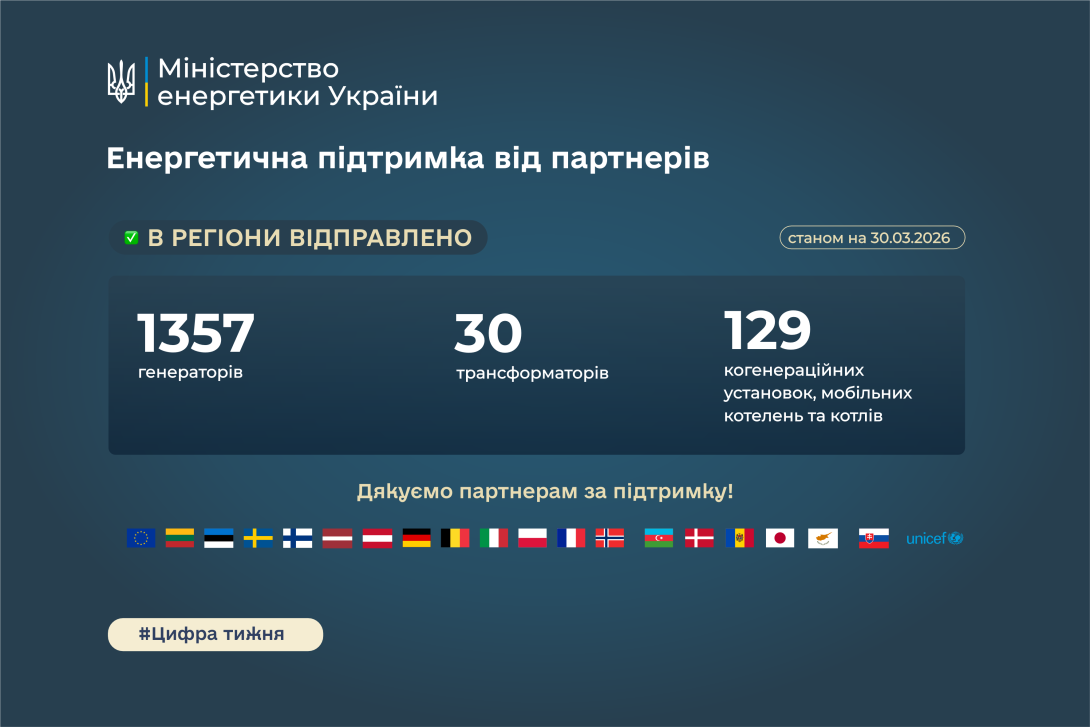1090x727 pixels.
Task: Select the Slovak flag
Action: click(x=873, y=538)
